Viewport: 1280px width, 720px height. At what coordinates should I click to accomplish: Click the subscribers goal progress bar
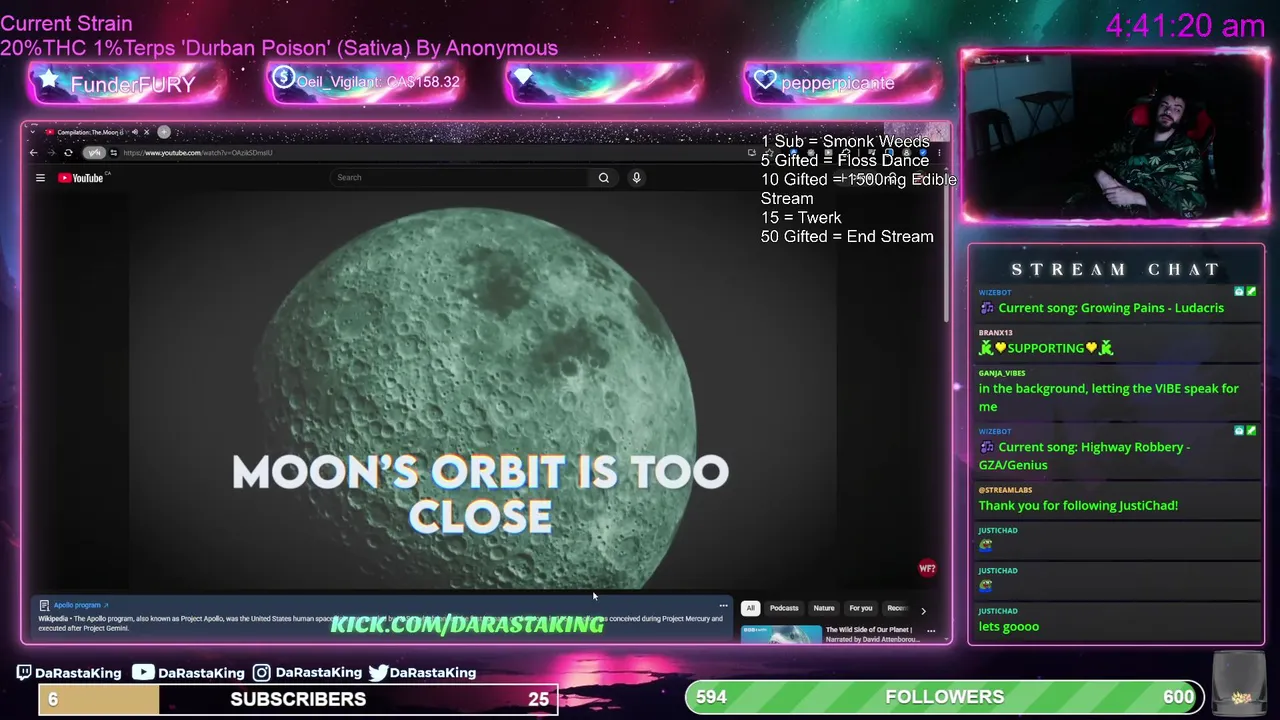pyautogui.click(x=298, y=699)
